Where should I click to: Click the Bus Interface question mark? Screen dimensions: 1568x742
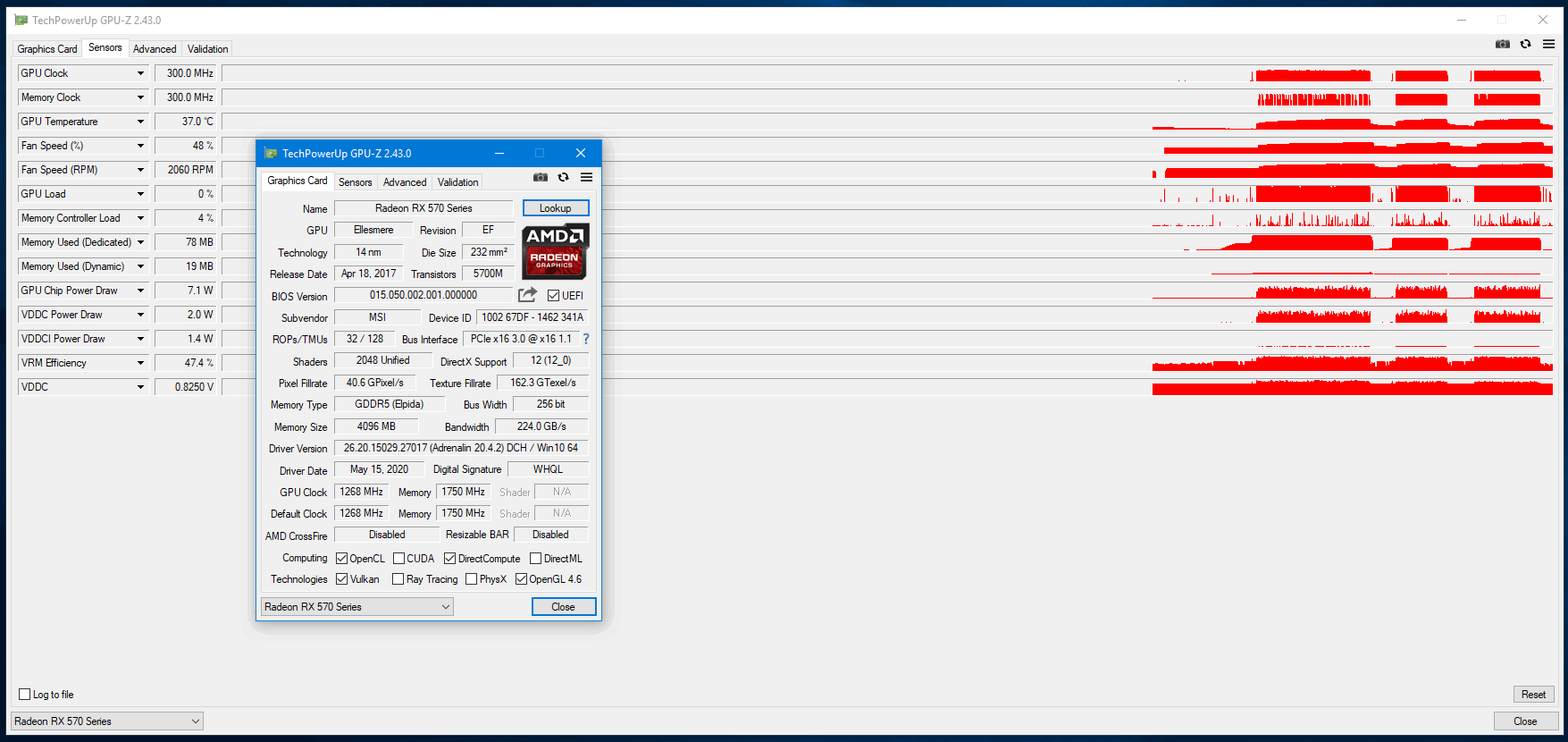[x=586, y=339]
